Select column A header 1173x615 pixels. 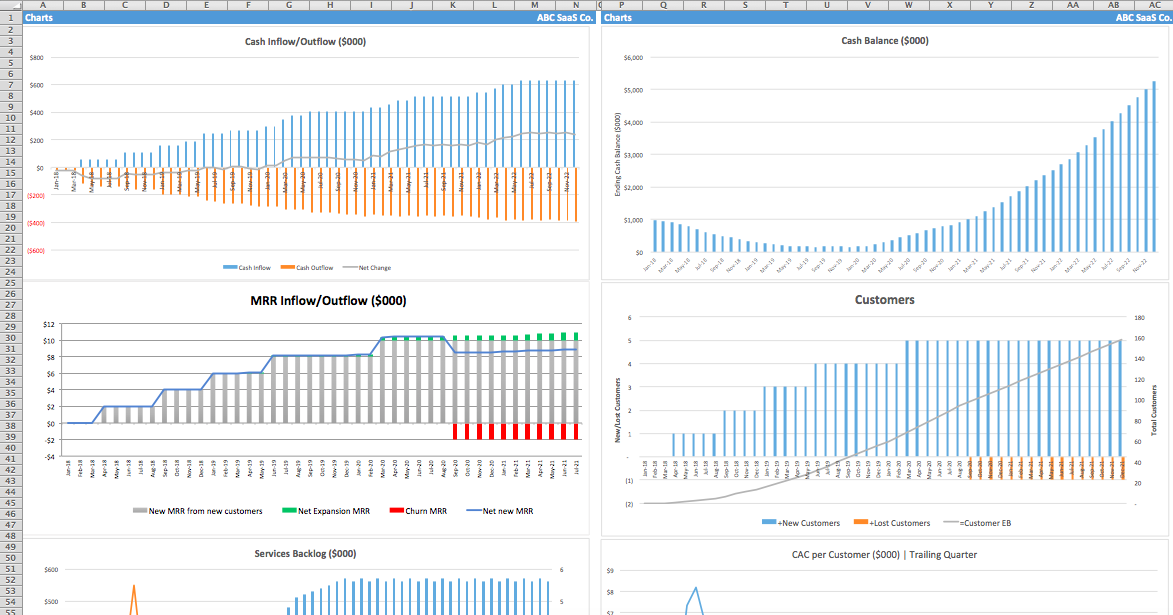[x=43, y=5]
